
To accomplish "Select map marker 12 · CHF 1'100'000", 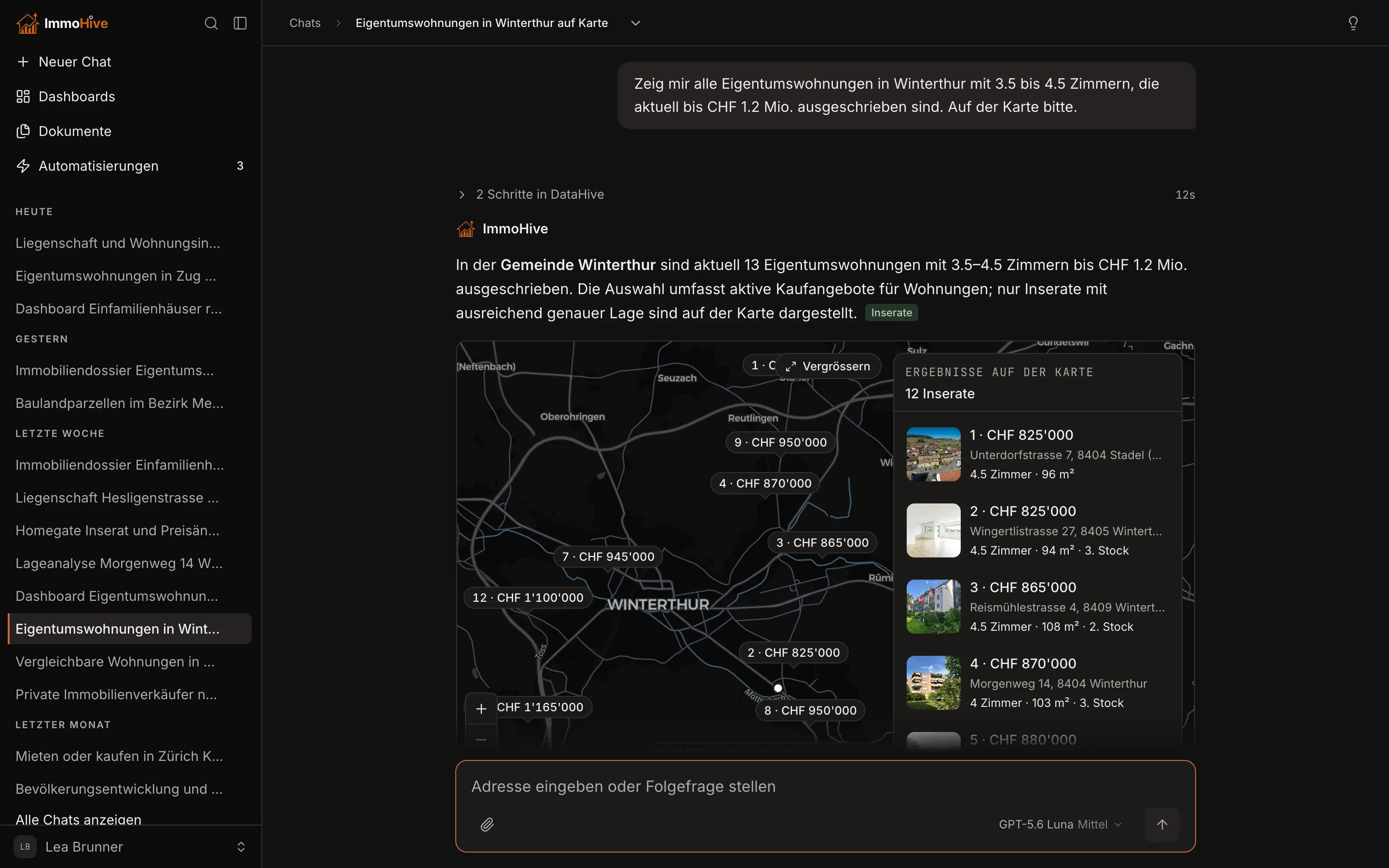I will tap(528, 597).
